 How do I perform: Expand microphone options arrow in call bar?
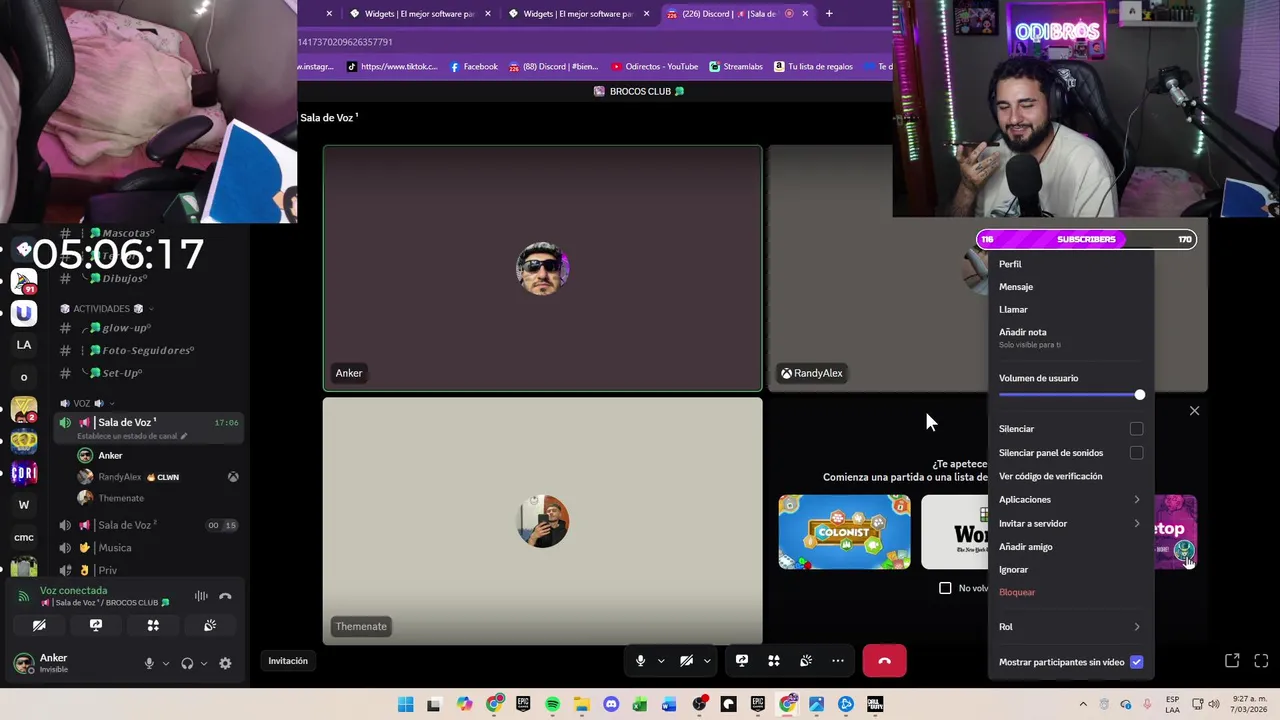(x=661, y=661)
